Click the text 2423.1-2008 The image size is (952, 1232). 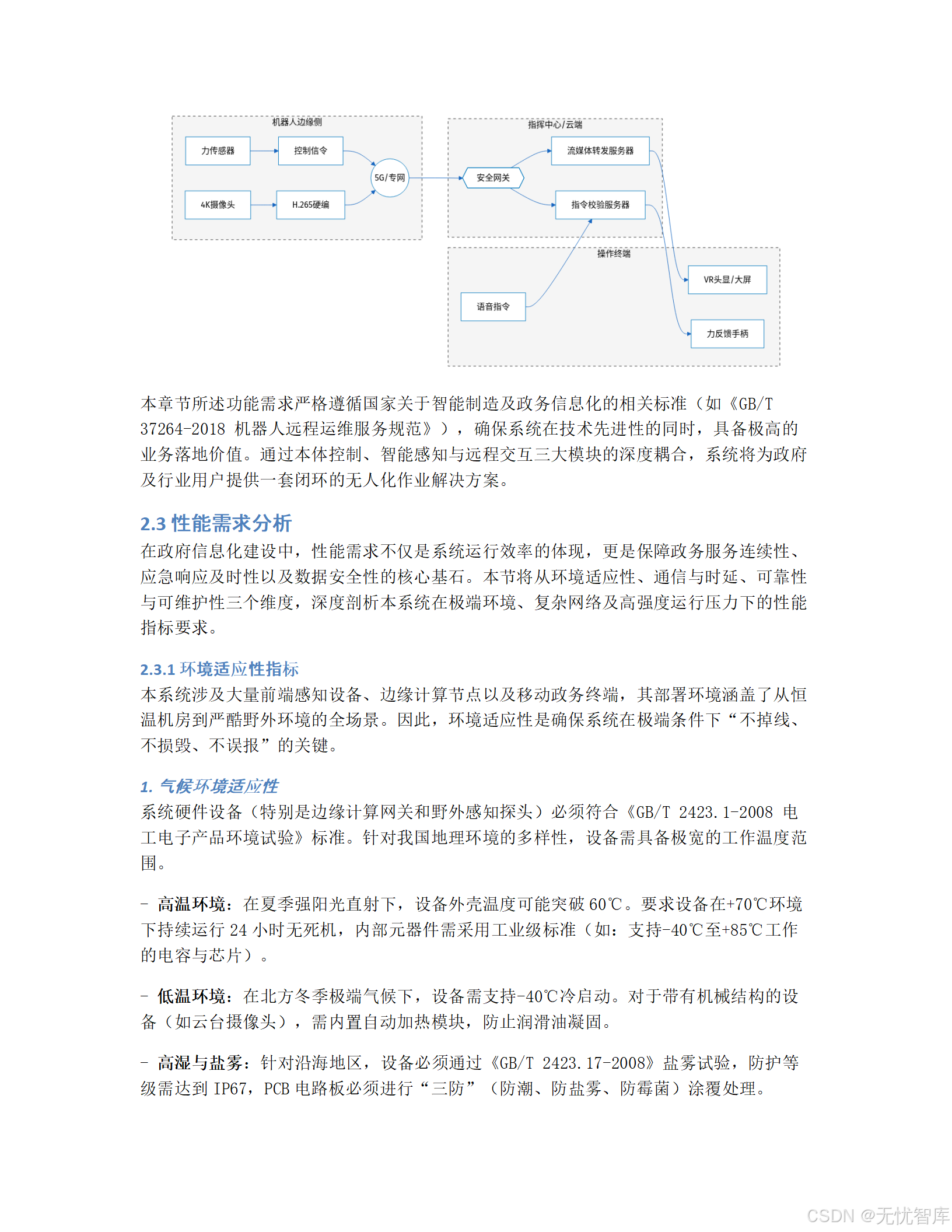pyautogui.click(x=726, y=812)
